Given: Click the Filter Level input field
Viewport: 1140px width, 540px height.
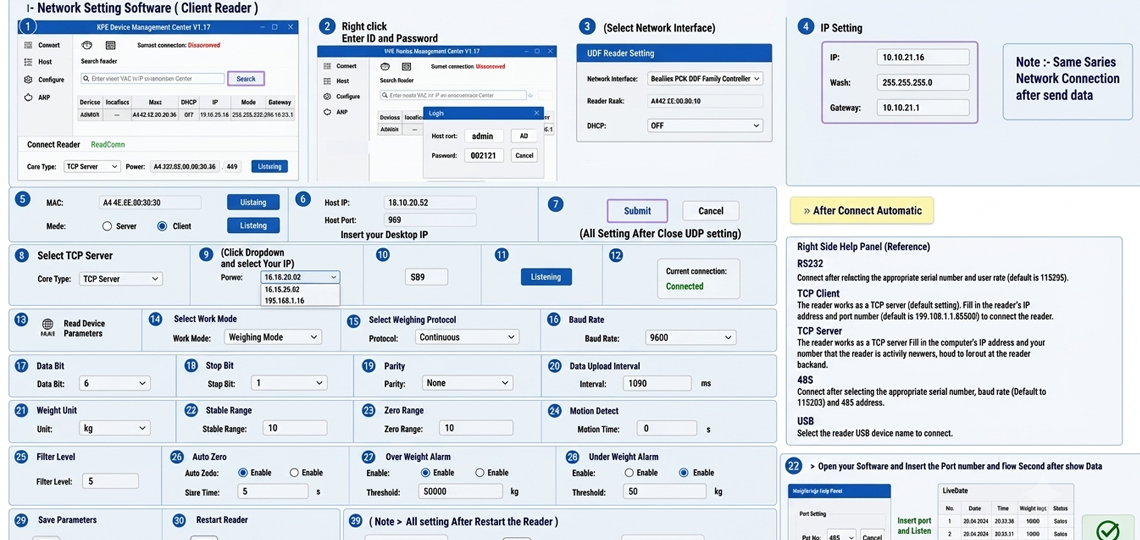Looking at the screenshot, I should pyautogui.click(x=110, y=480).
